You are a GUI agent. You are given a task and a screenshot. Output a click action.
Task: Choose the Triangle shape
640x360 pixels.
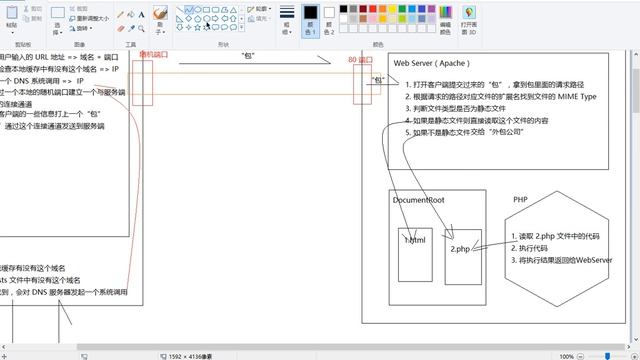(233, 10)
